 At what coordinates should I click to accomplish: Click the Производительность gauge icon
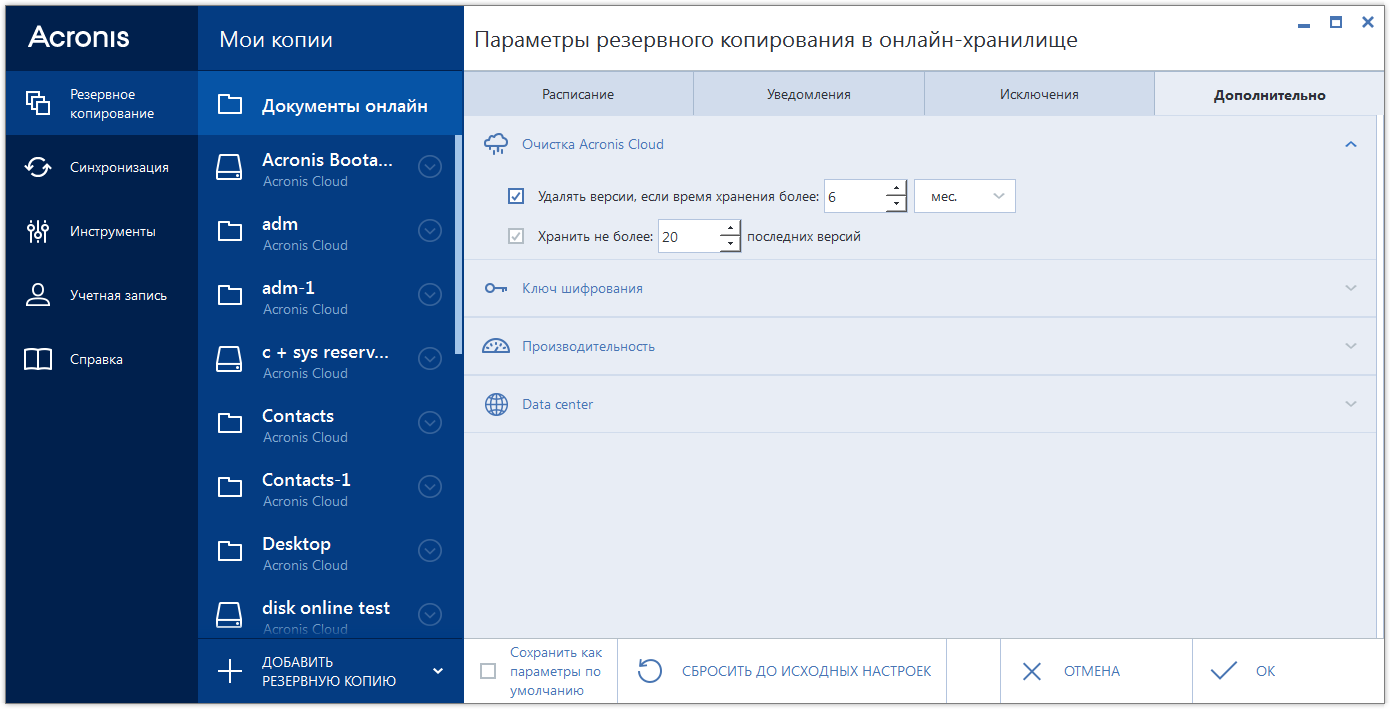496,346
